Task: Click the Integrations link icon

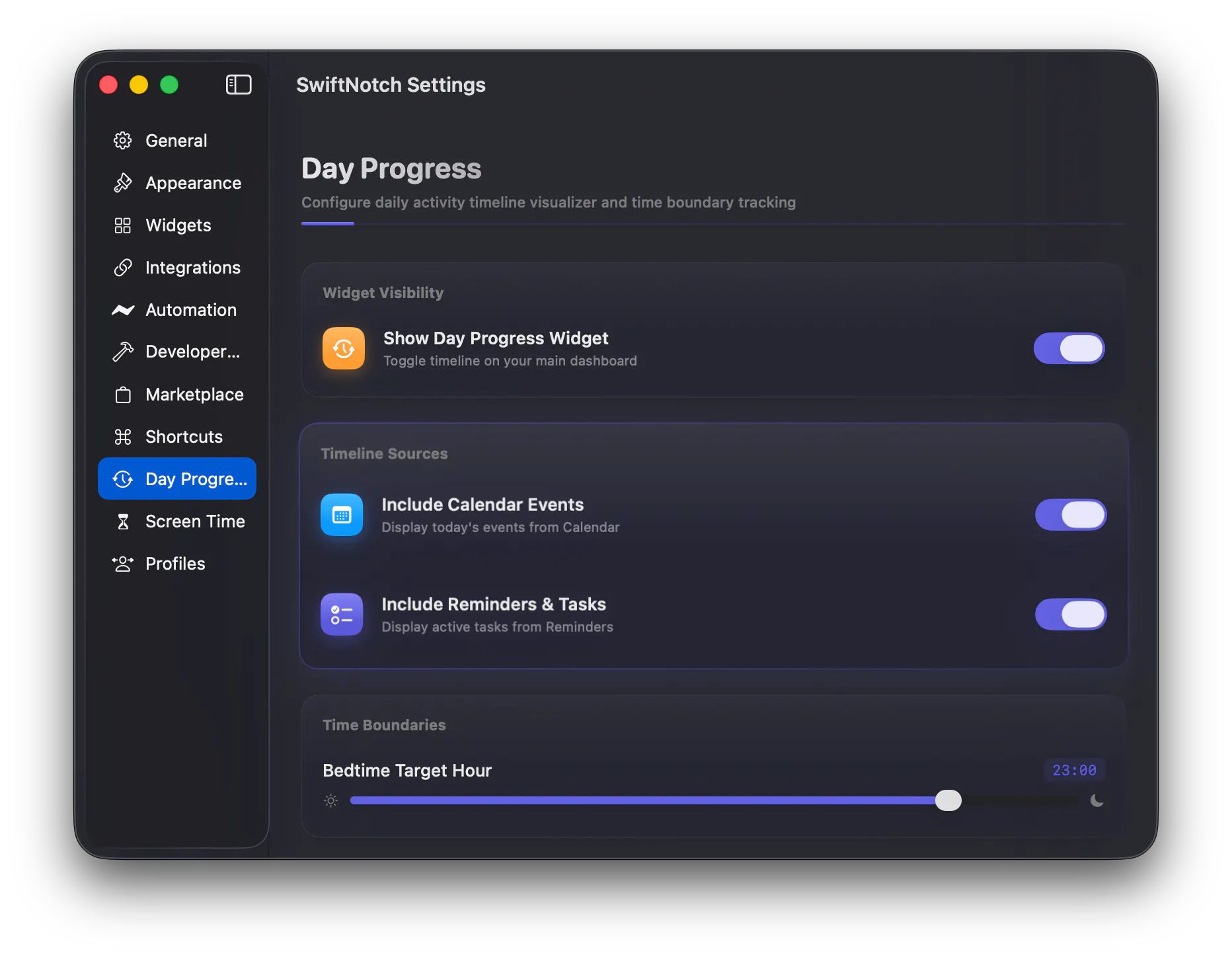Action: click(x=123, y=267)
